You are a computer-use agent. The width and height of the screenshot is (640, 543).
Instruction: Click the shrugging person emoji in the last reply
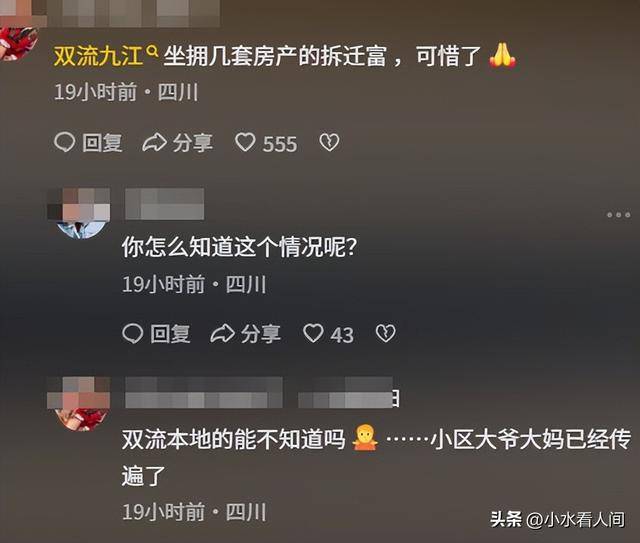365,438
